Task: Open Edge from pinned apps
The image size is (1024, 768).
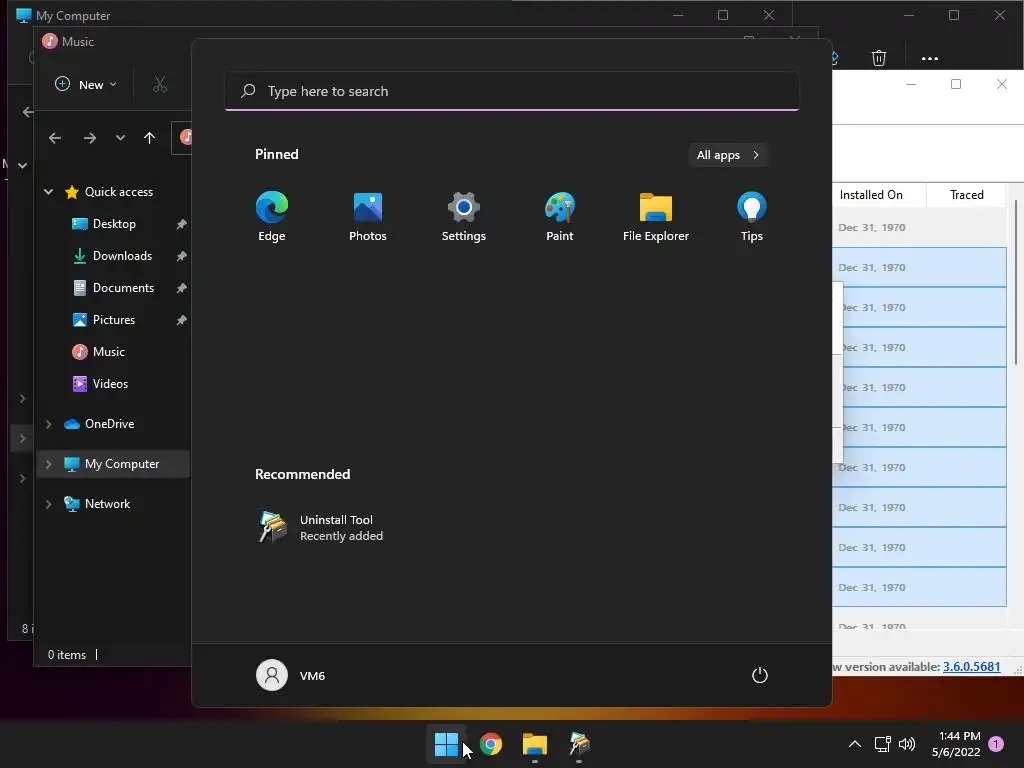Action: (272, 216)
